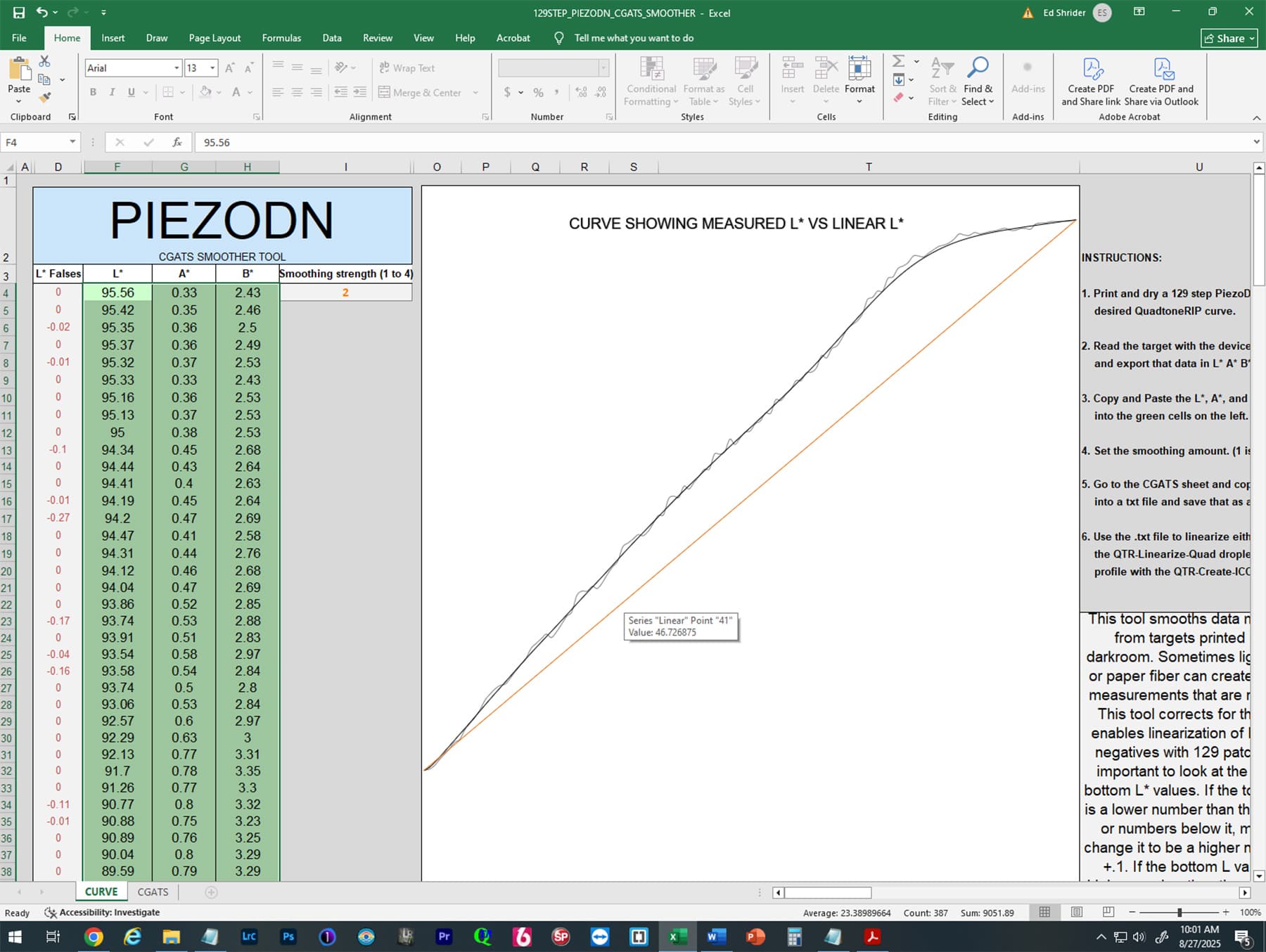Image resolution: width=1266 pixels, height=952 pixels.
Task: Open the Merge & Center dropdown arrow
Action: (x=475, y=92)
